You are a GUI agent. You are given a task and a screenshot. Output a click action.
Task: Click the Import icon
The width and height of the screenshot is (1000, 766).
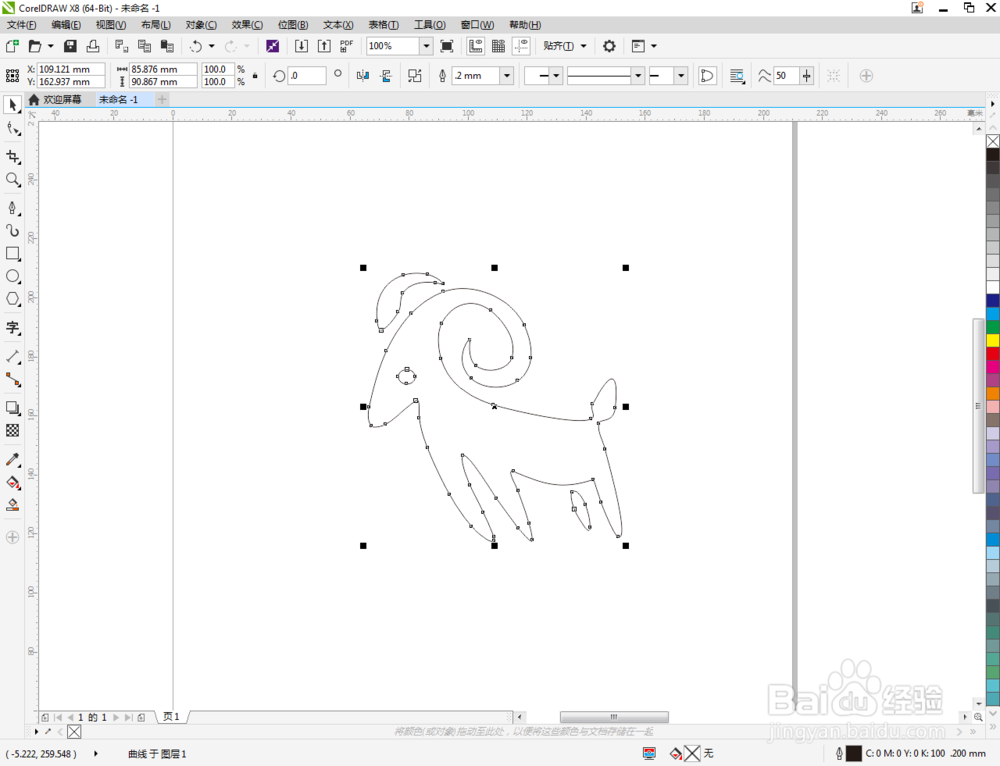pyautogui.click(x=301, y=46)
